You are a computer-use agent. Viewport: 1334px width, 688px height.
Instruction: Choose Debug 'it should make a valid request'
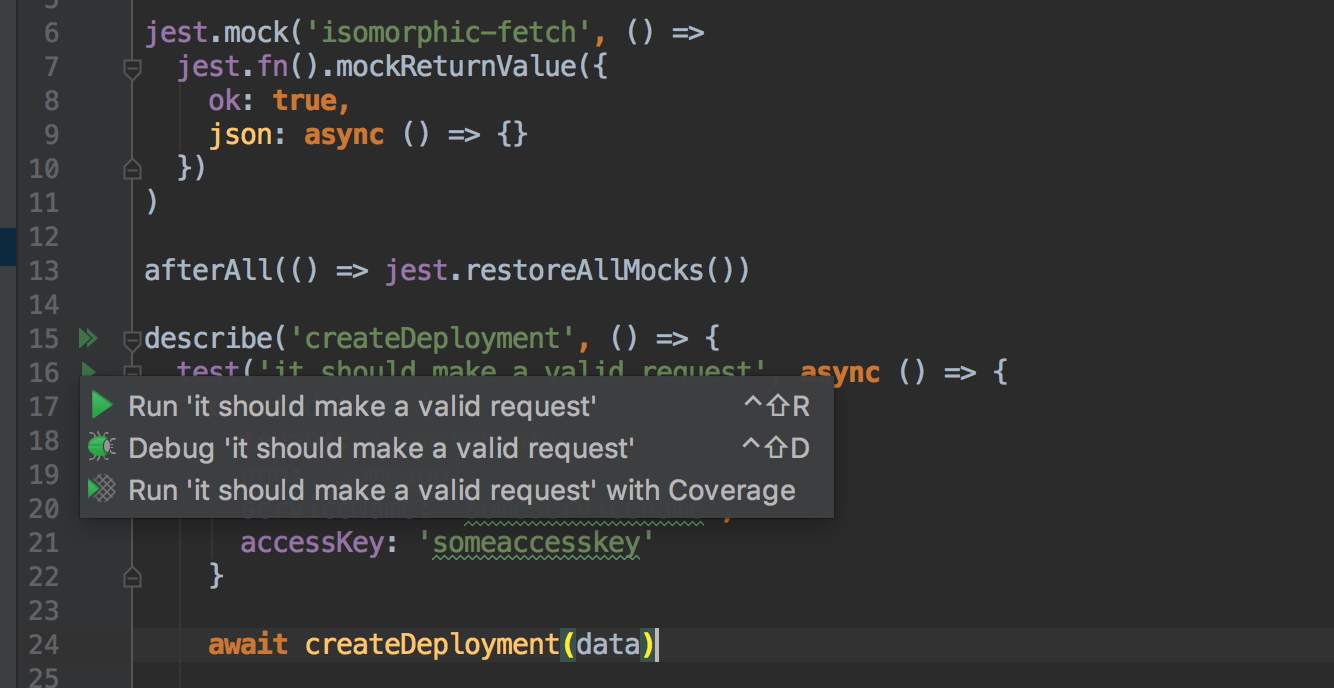click(x=381, y=448)
